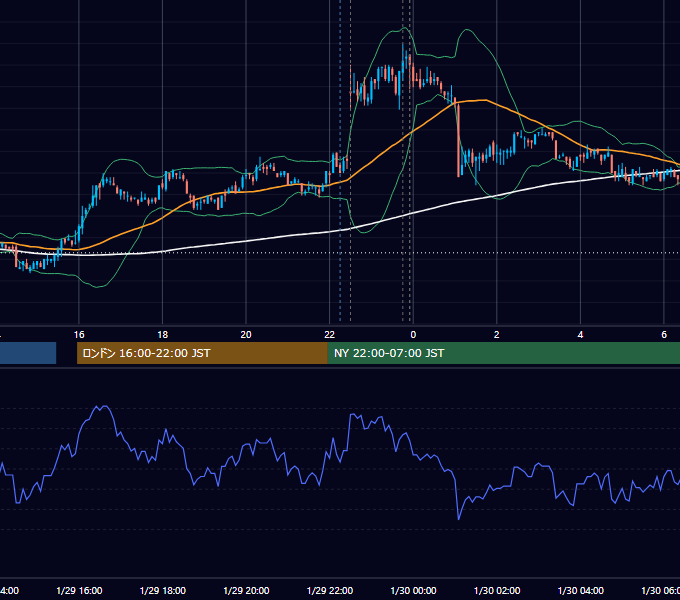The image size is (680, 600).
Task: Select the 1/30 00:00 time label
Action: click(413, 591)
